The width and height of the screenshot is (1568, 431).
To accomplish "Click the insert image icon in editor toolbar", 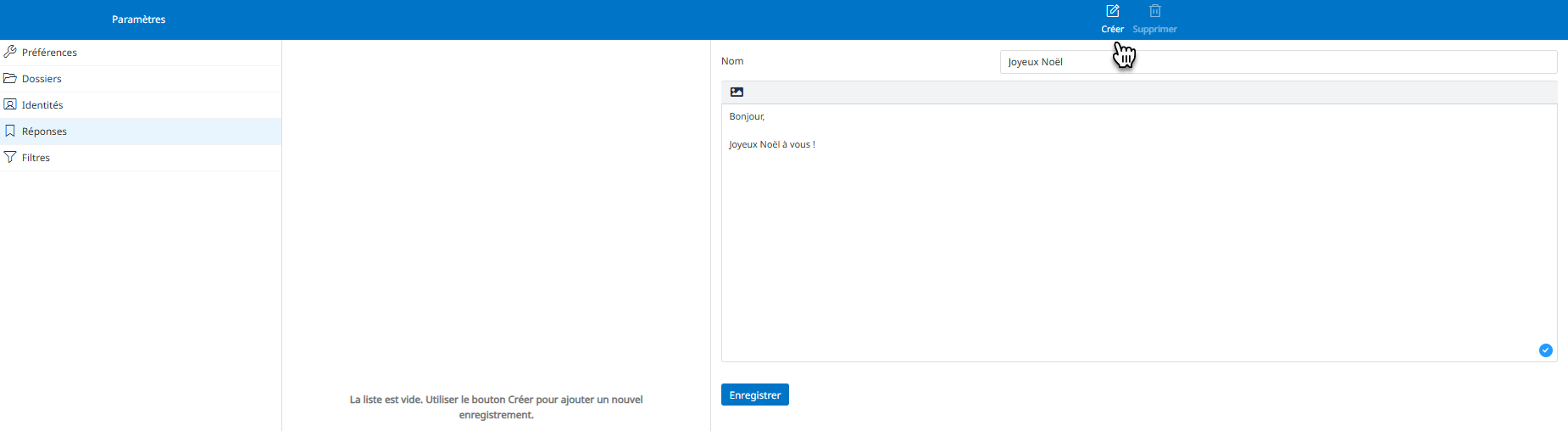I will [737, 92].
